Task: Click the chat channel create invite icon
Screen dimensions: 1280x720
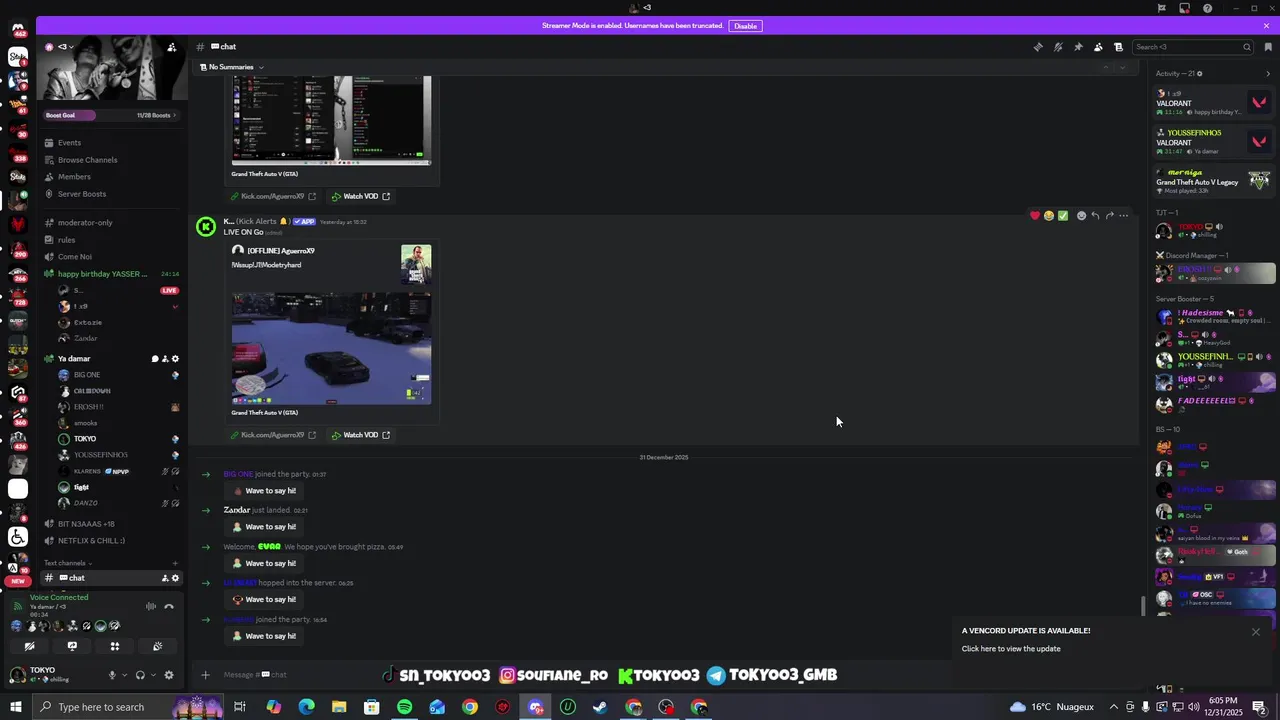Action: (x=165, y=578)
